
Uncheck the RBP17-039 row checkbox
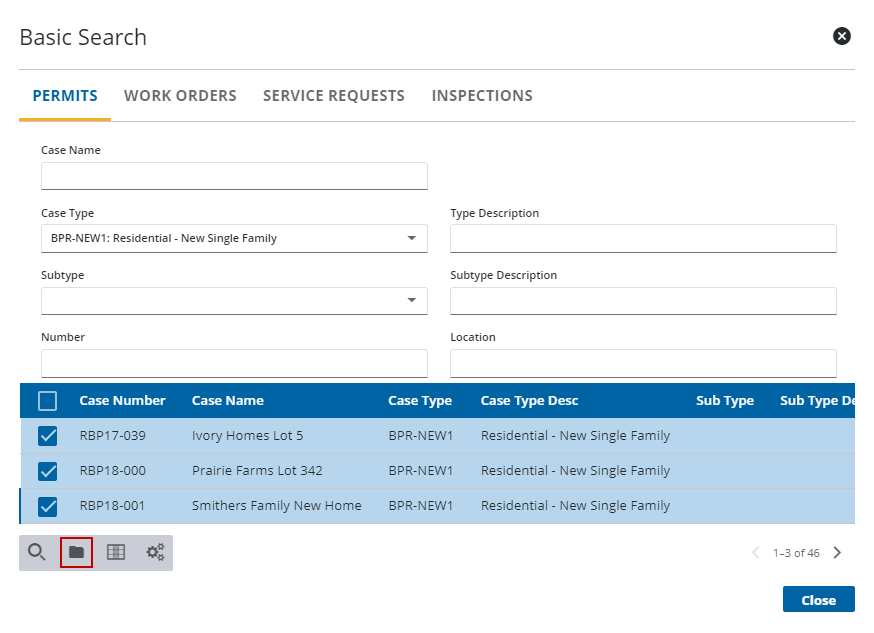pos(47,435)
